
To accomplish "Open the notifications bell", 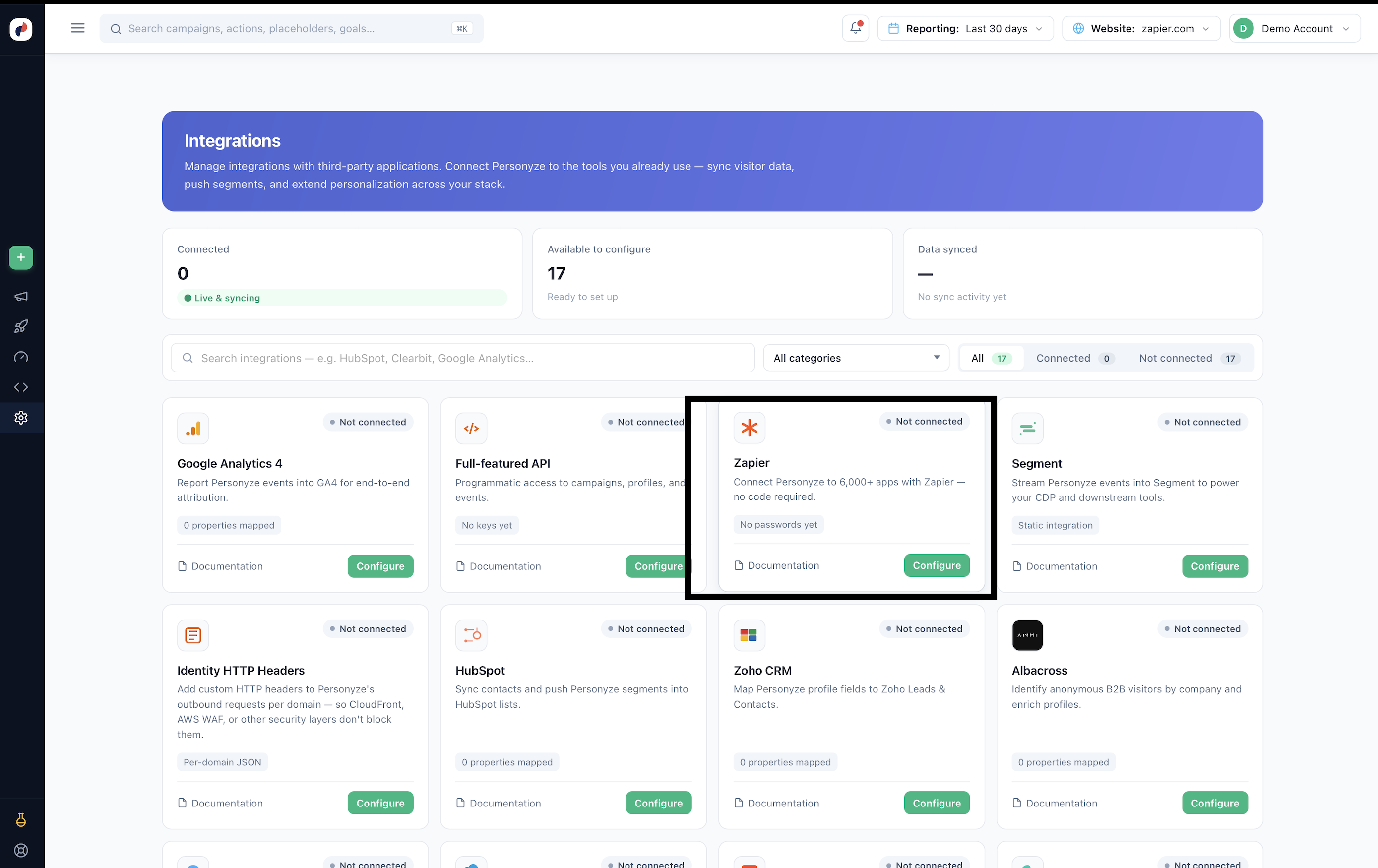I will [x=856, y=28].
